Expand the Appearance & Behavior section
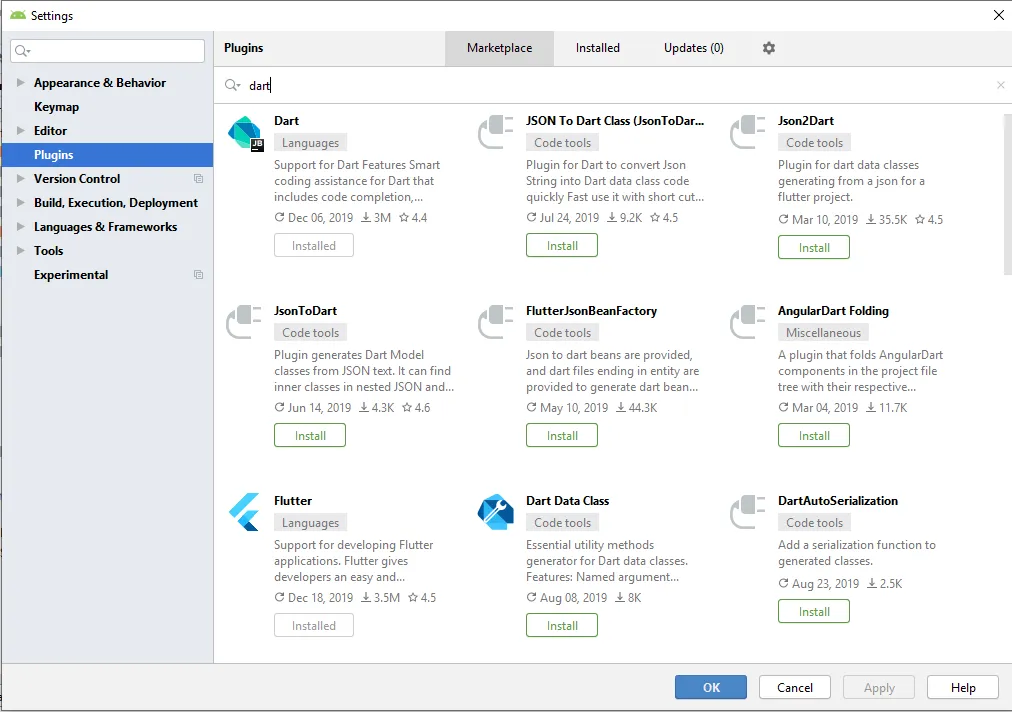1012x712 pixels. click(21, 83)
